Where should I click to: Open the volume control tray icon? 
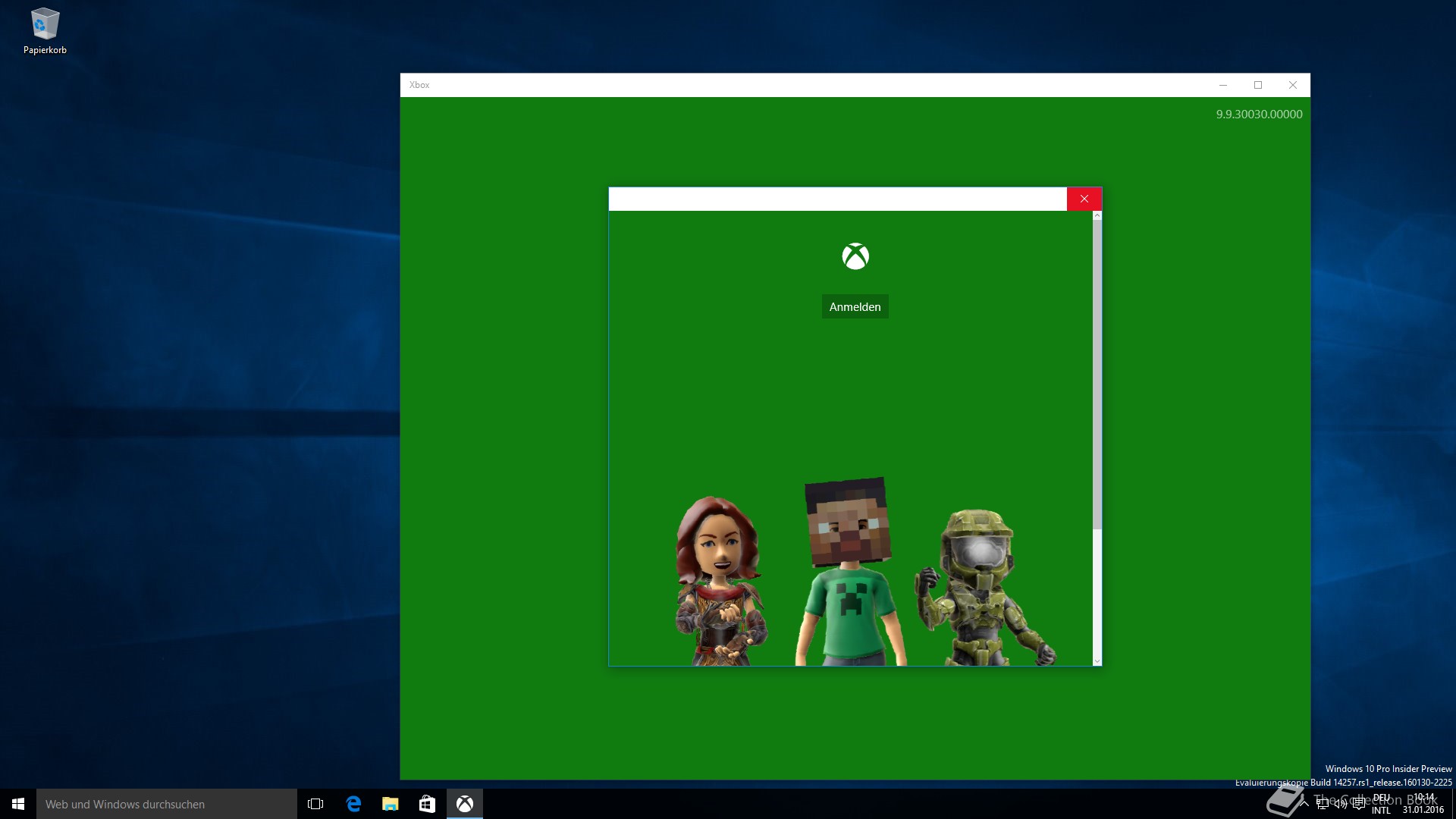pos(1341,804)
